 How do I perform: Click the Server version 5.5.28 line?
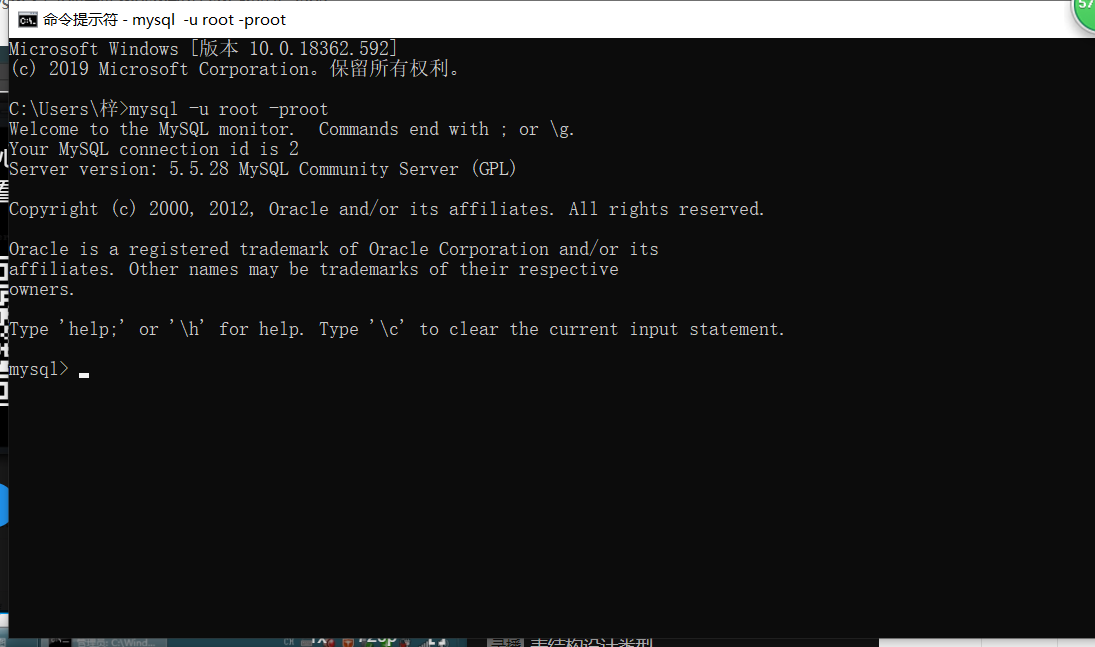[x=263, y=169]
